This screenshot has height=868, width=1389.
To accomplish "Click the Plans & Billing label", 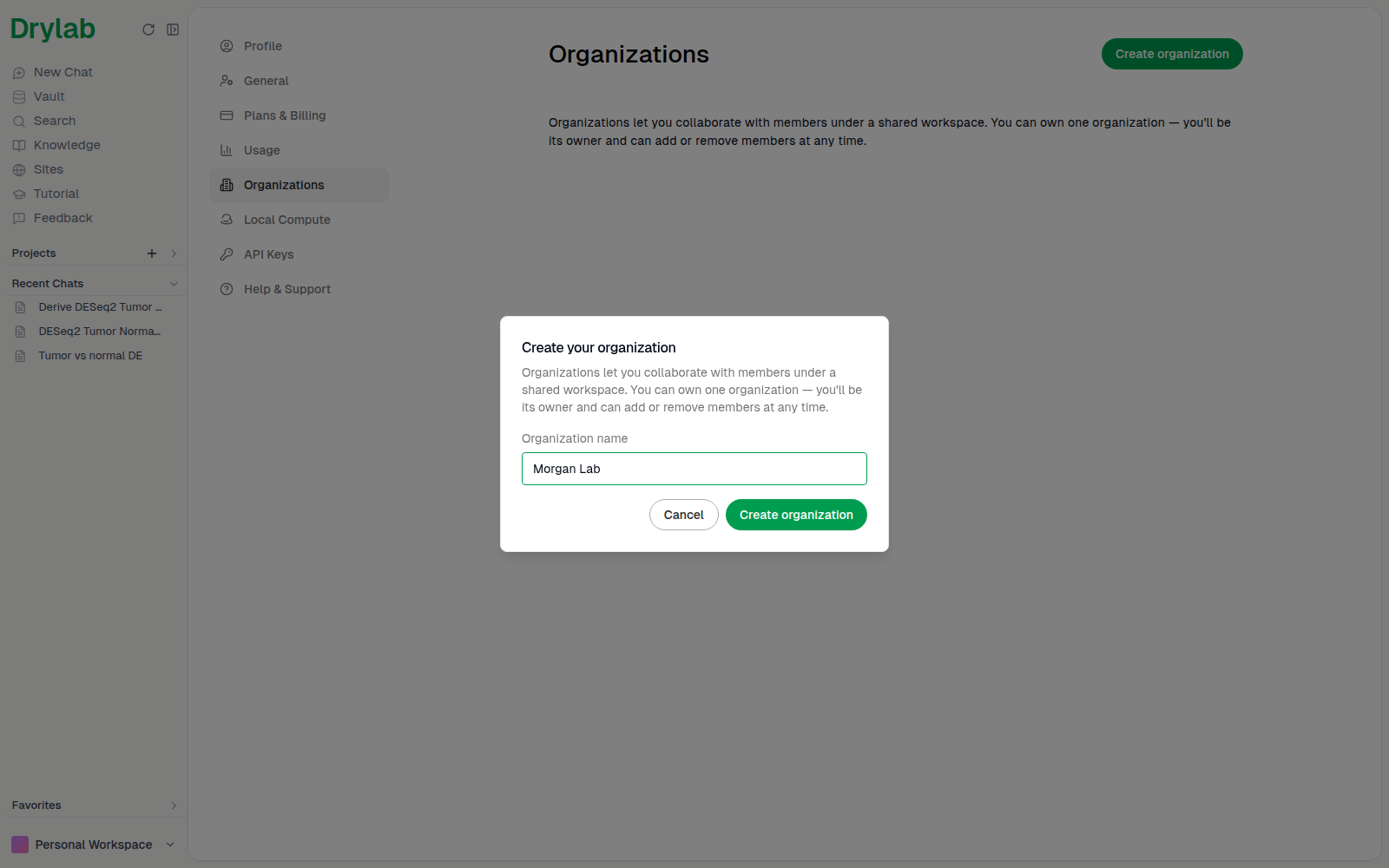I will coord(285,115).
